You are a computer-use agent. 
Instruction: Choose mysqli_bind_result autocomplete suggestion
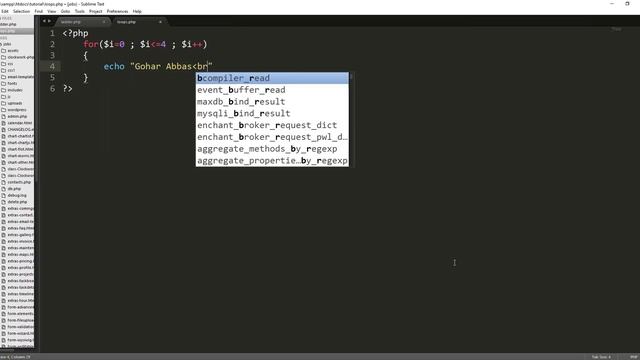point(272,113)
